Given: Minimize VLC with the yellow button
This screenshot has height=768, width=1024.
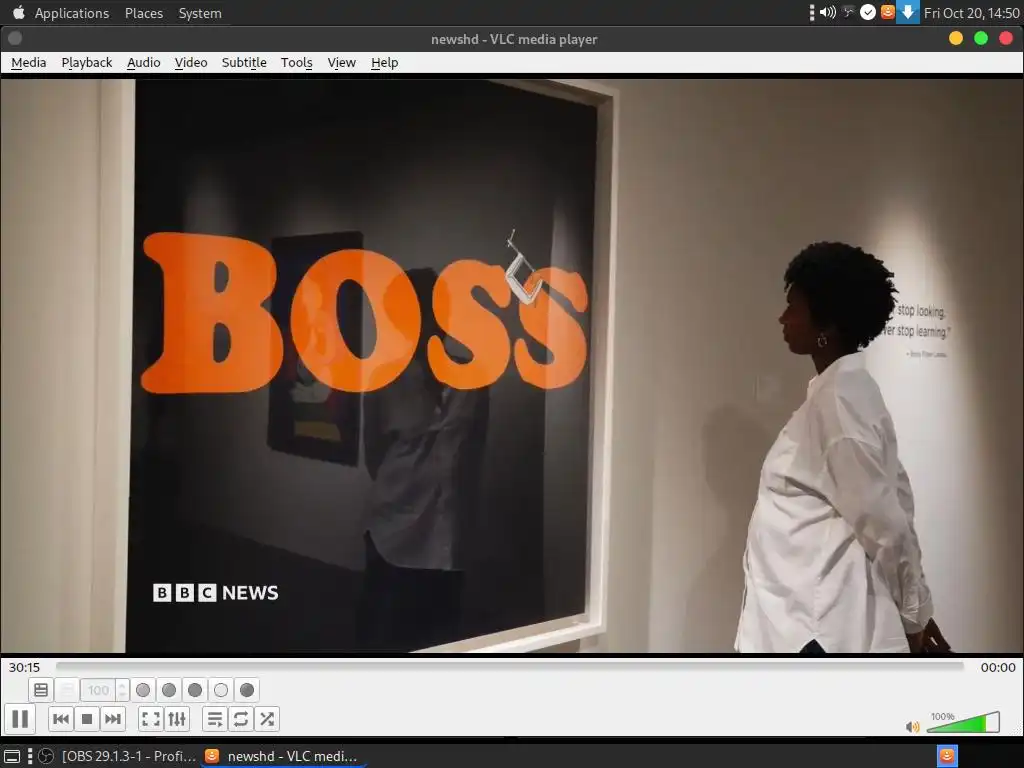Looking at the screenshot, I should (956, 39).
